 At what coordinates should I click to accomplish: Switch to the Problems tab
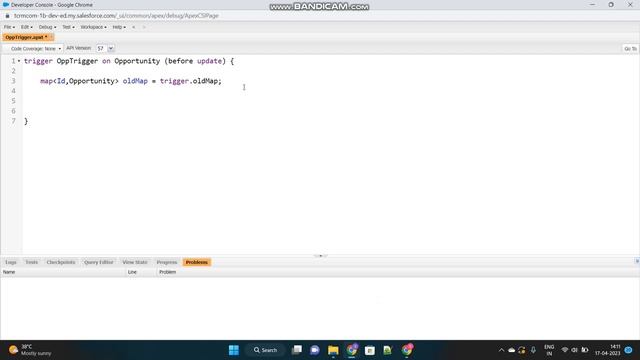197,262
